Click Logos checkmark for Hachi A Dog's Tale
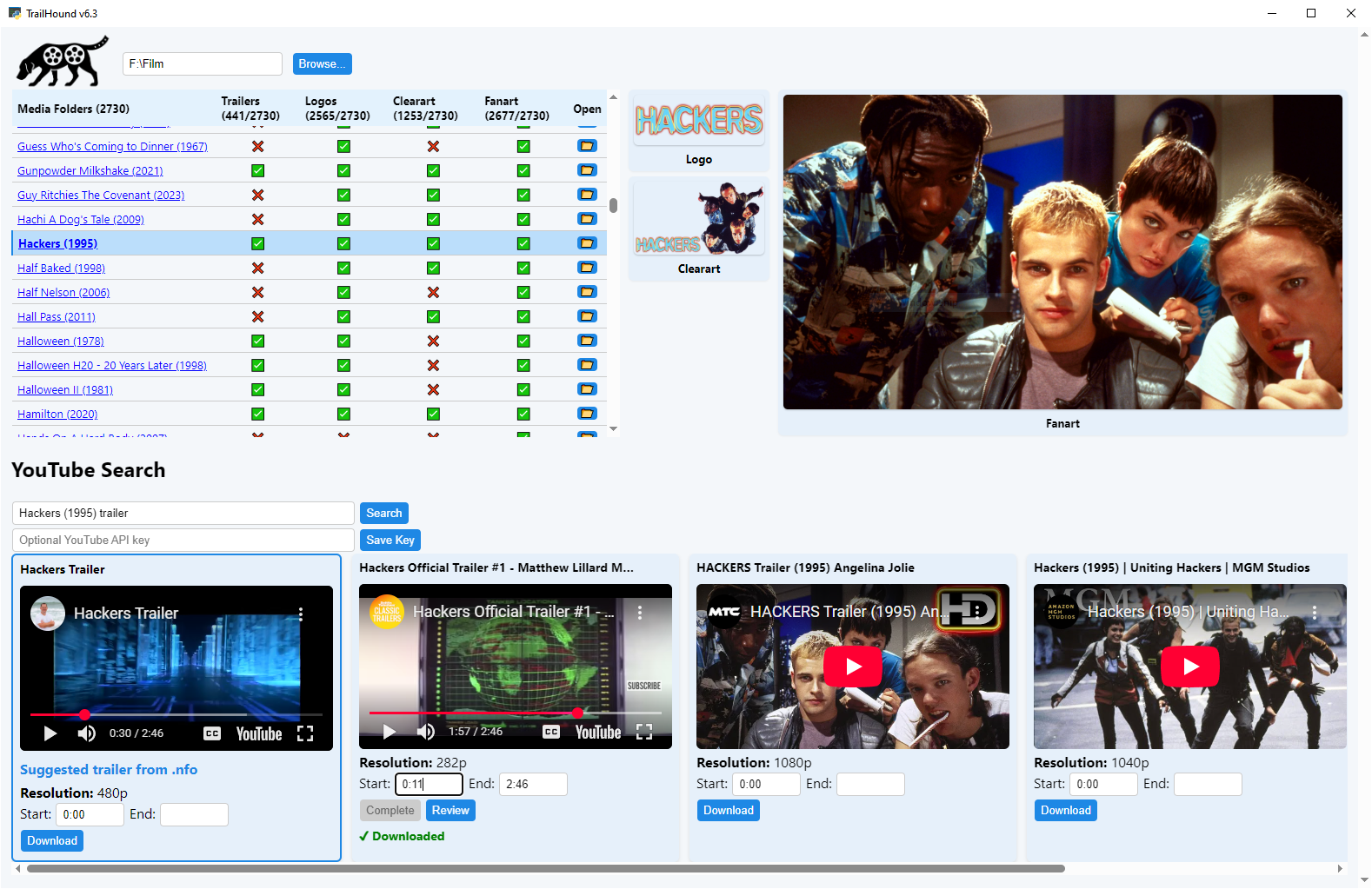The width and height of the screenshot is (1372, 889). (x=343, y=219)
